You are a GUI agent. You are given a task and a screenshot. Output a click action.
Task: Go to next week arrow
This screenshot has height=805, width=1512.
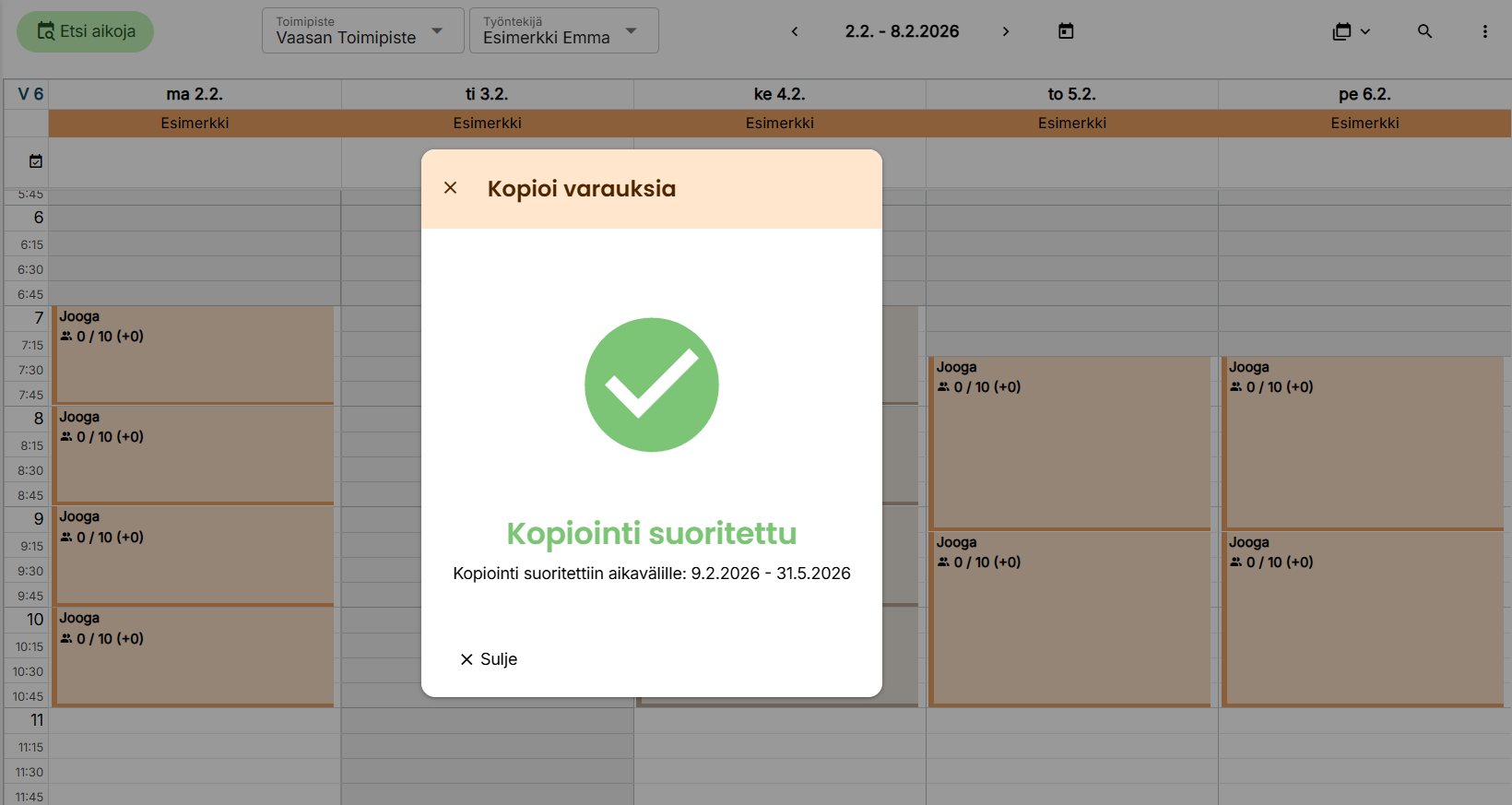[1005, 31]
